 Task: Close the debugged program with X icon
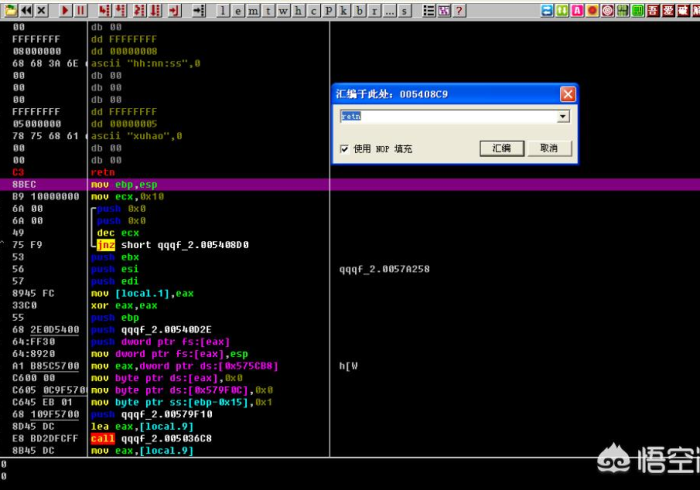coord(43,10)
